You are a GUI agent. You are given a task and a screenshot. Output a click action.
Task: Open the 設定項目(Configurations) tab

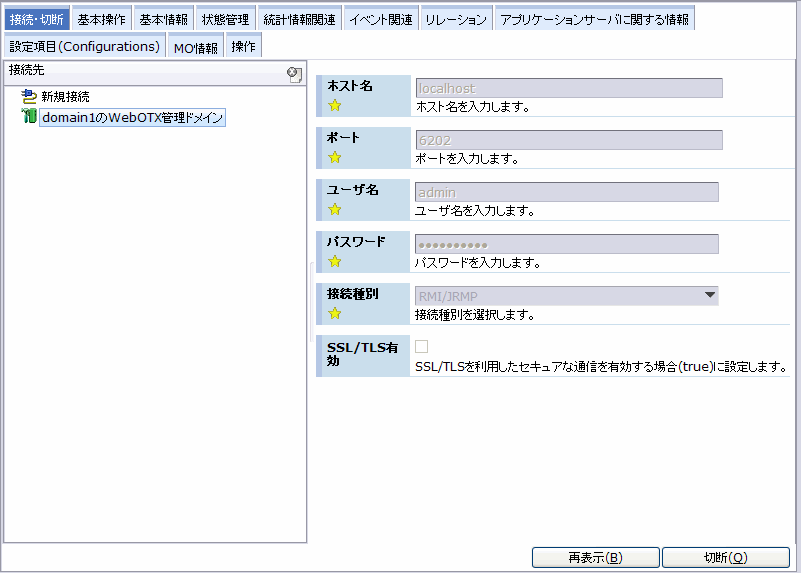pyautogui.click(x=84, y=46)
